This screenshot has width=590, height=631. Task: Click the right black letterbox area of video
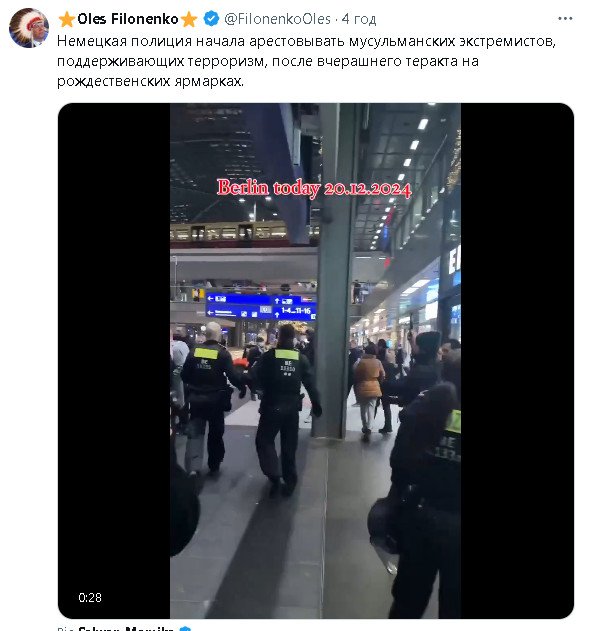click(517, 361)
